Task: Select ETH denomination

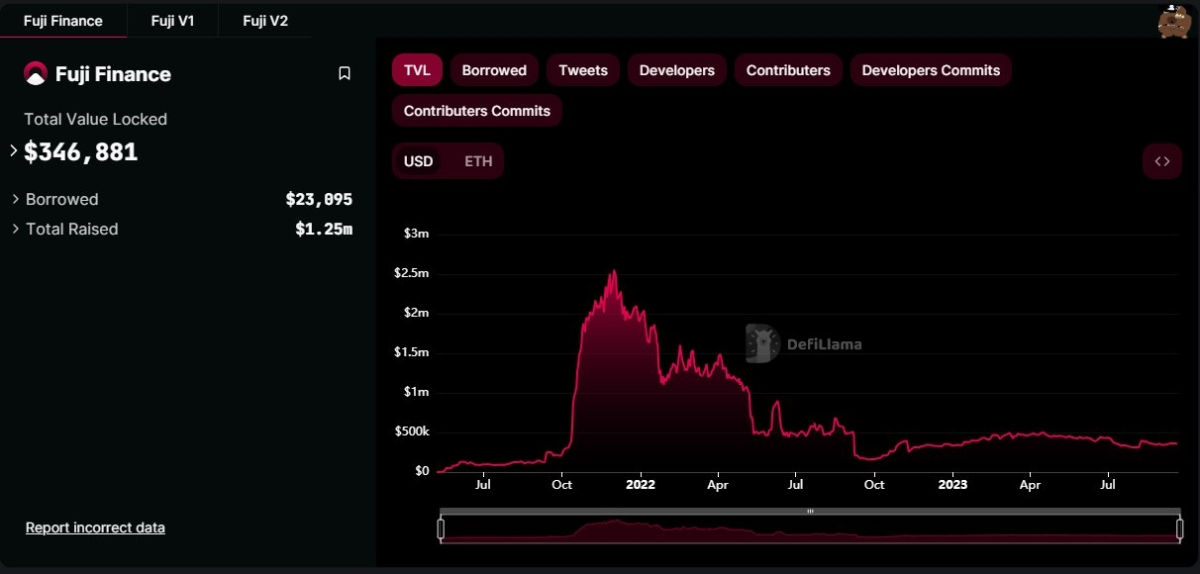Action: coord(478,161)
